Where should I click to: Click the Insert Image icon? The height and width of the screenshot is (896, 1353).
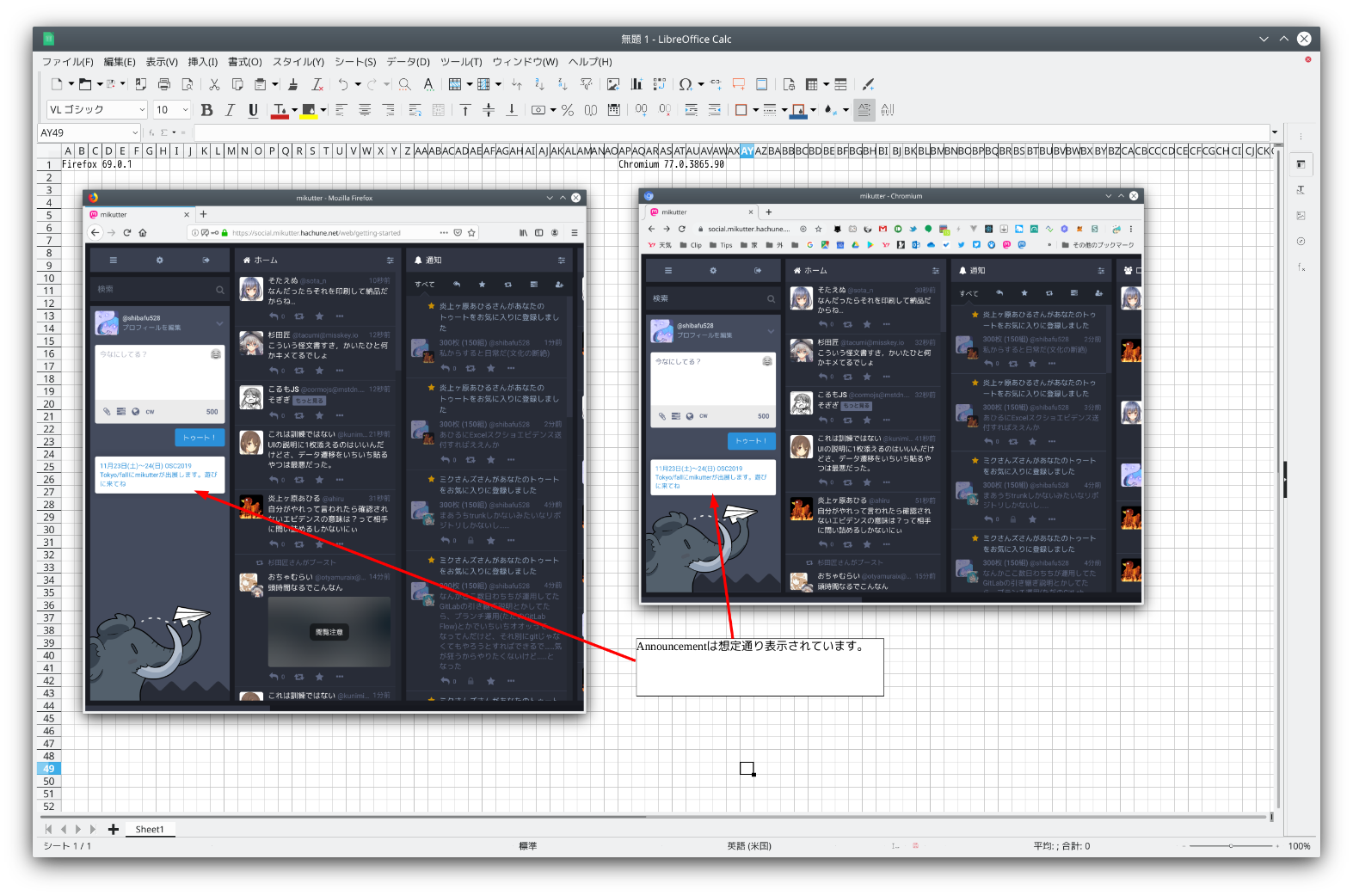click(613, 84)
